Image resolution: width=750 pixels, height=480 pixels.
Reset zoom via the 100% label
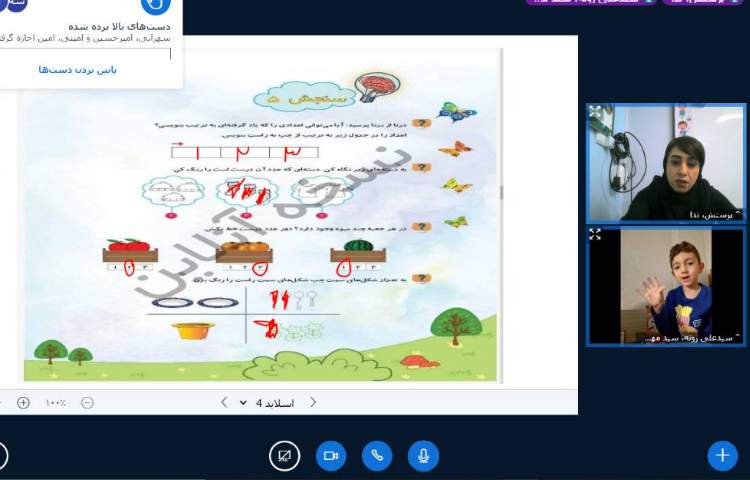pos(55,402)
